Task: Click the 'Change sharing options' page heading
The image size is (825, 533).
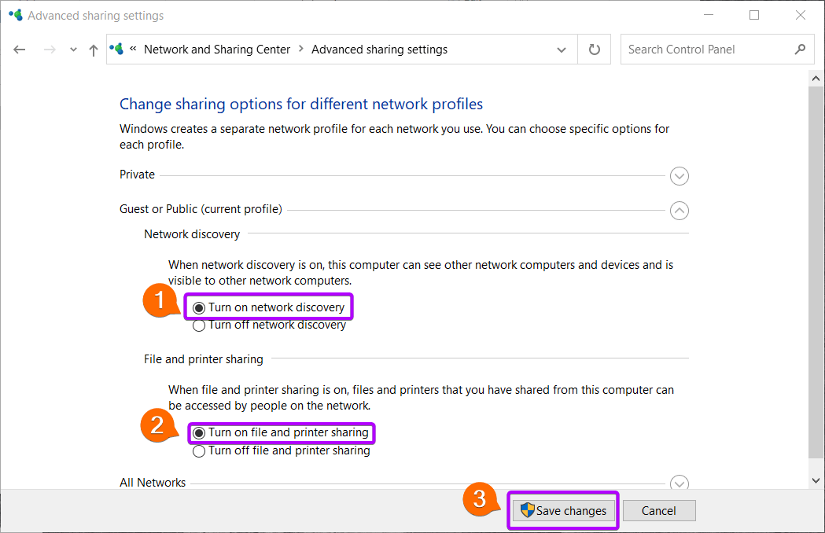Action: tap(301, 104)
